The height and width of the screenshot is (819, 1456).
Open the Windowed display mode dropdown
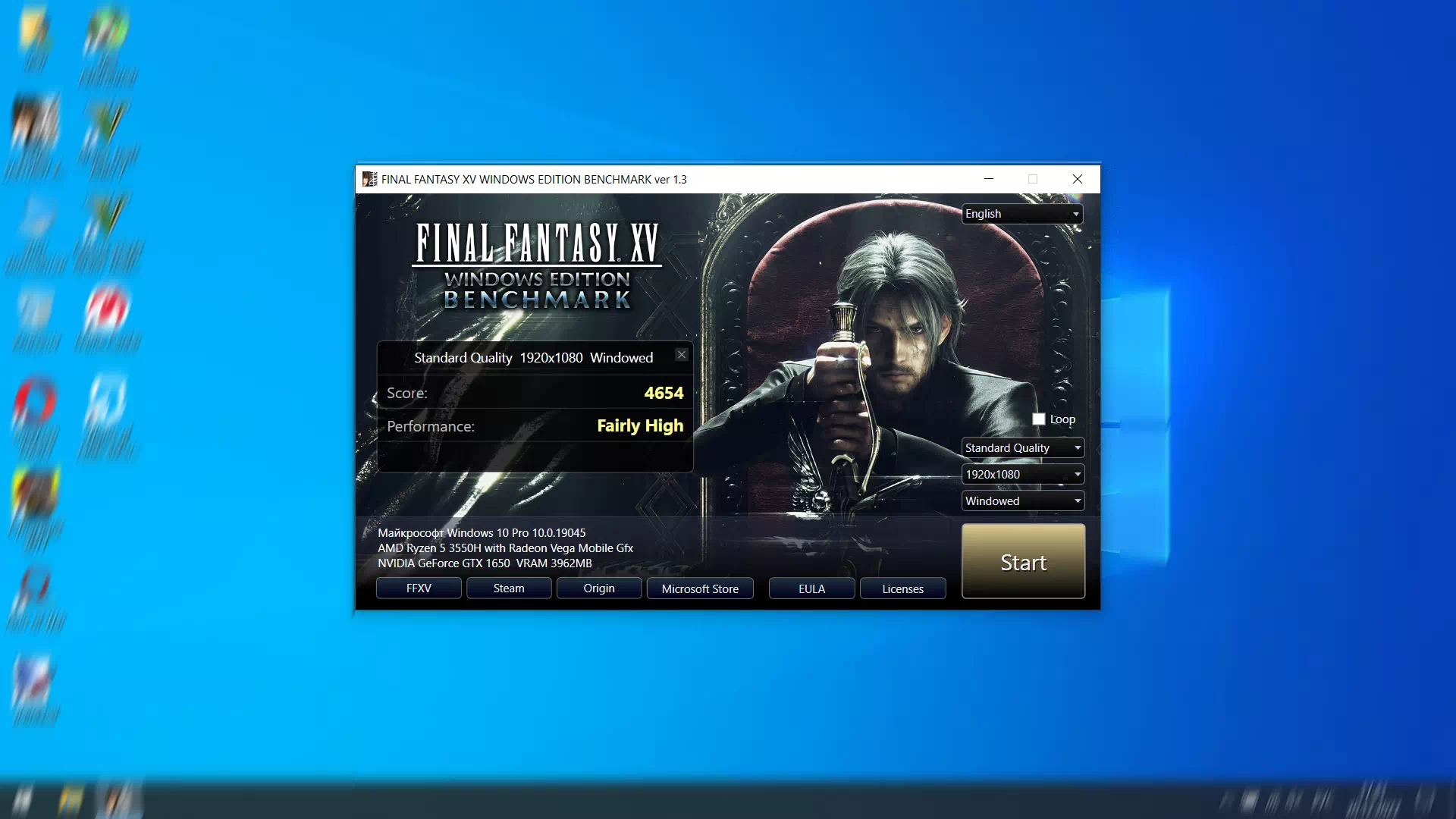[x=1022, y=500]
